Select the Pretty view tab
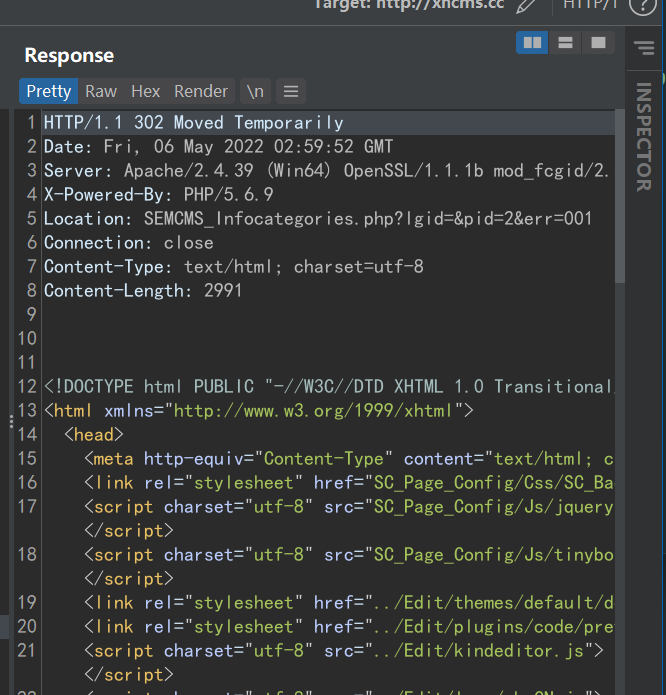The height and width of the screenshot is (695, 666). point(48,91)
